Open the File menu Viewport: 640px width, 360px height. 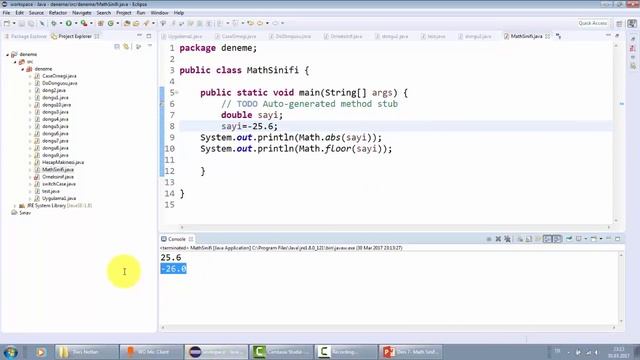[x=6, y=13]
